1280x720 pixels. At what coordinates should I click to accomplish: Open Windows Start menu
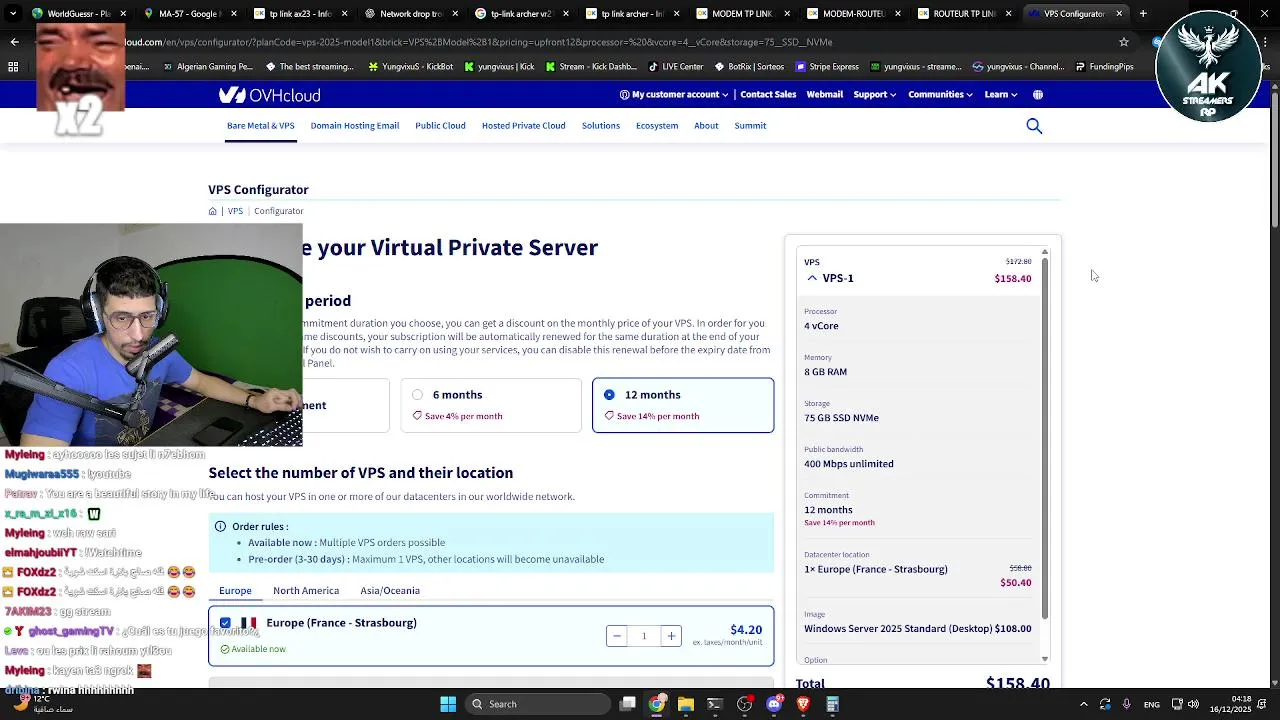(x=448, y=704)
